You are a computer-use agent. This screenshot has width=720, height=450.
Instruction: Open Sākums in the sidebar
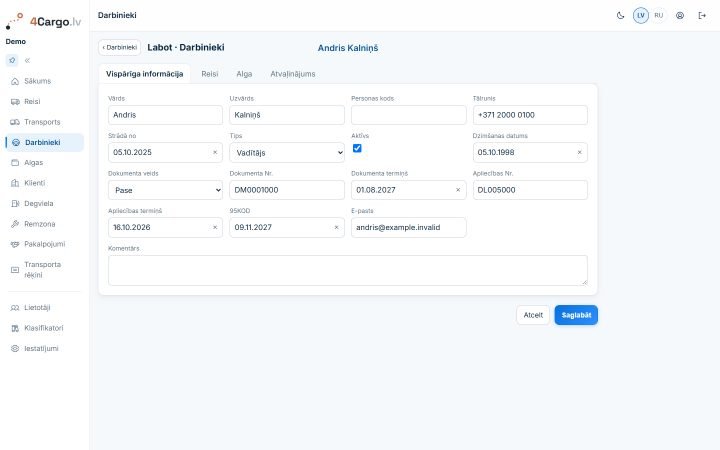coord(45,81)
